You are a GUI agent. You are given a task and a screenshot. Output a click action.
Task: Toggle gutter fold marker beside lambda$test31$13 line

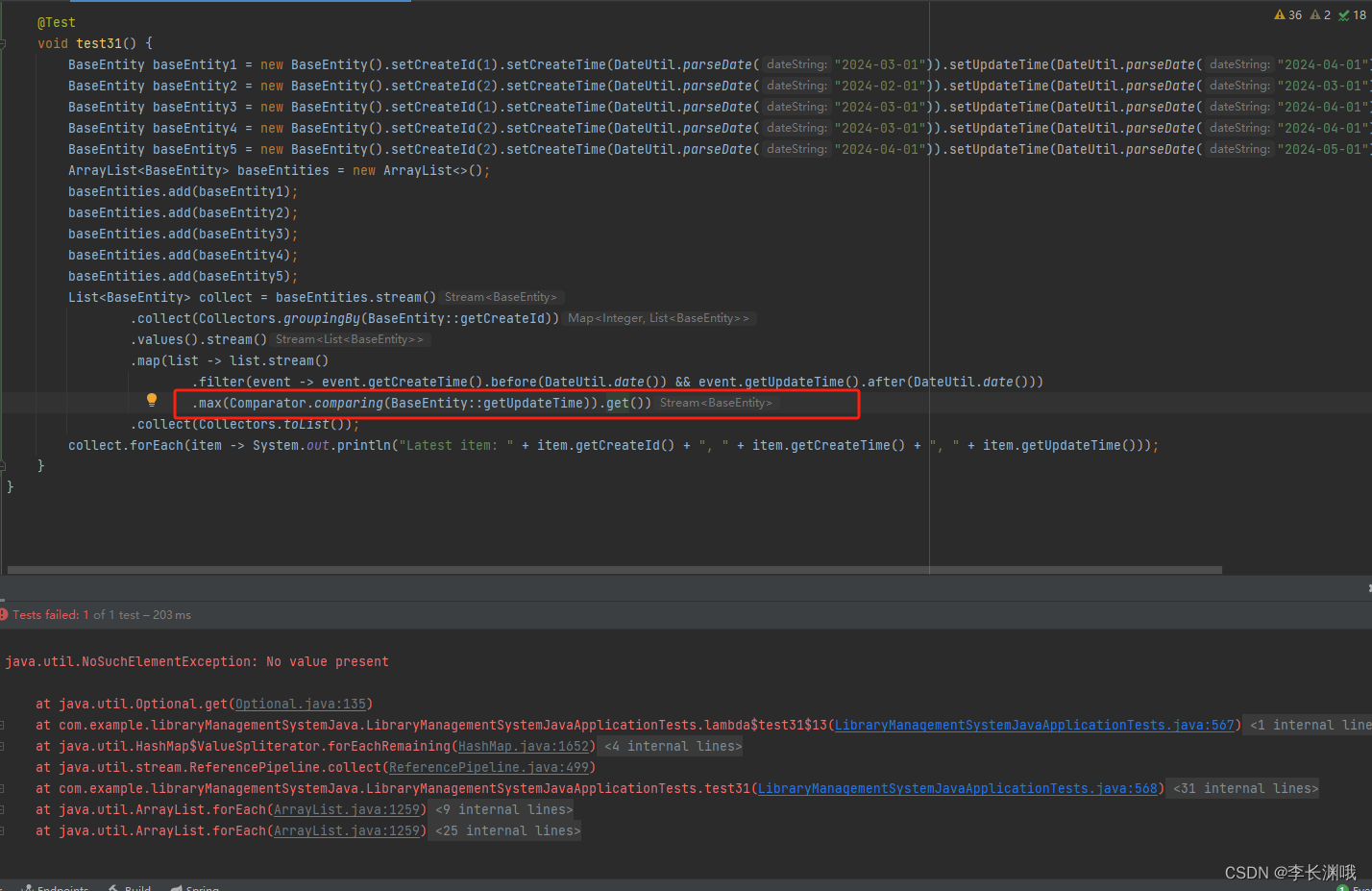(3, 725)
